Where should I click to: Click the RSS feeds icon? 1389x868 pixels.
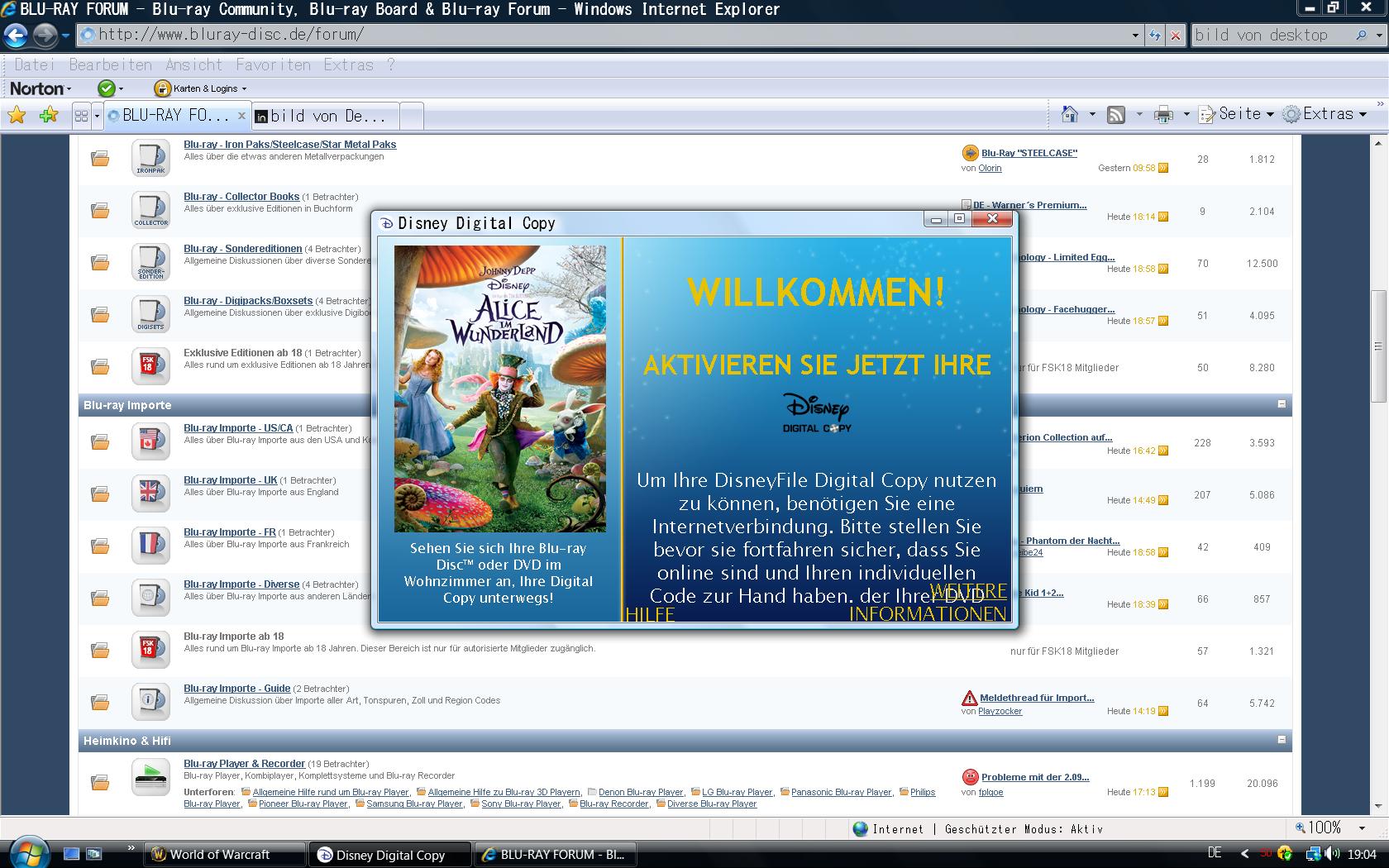click(1116, 115)
